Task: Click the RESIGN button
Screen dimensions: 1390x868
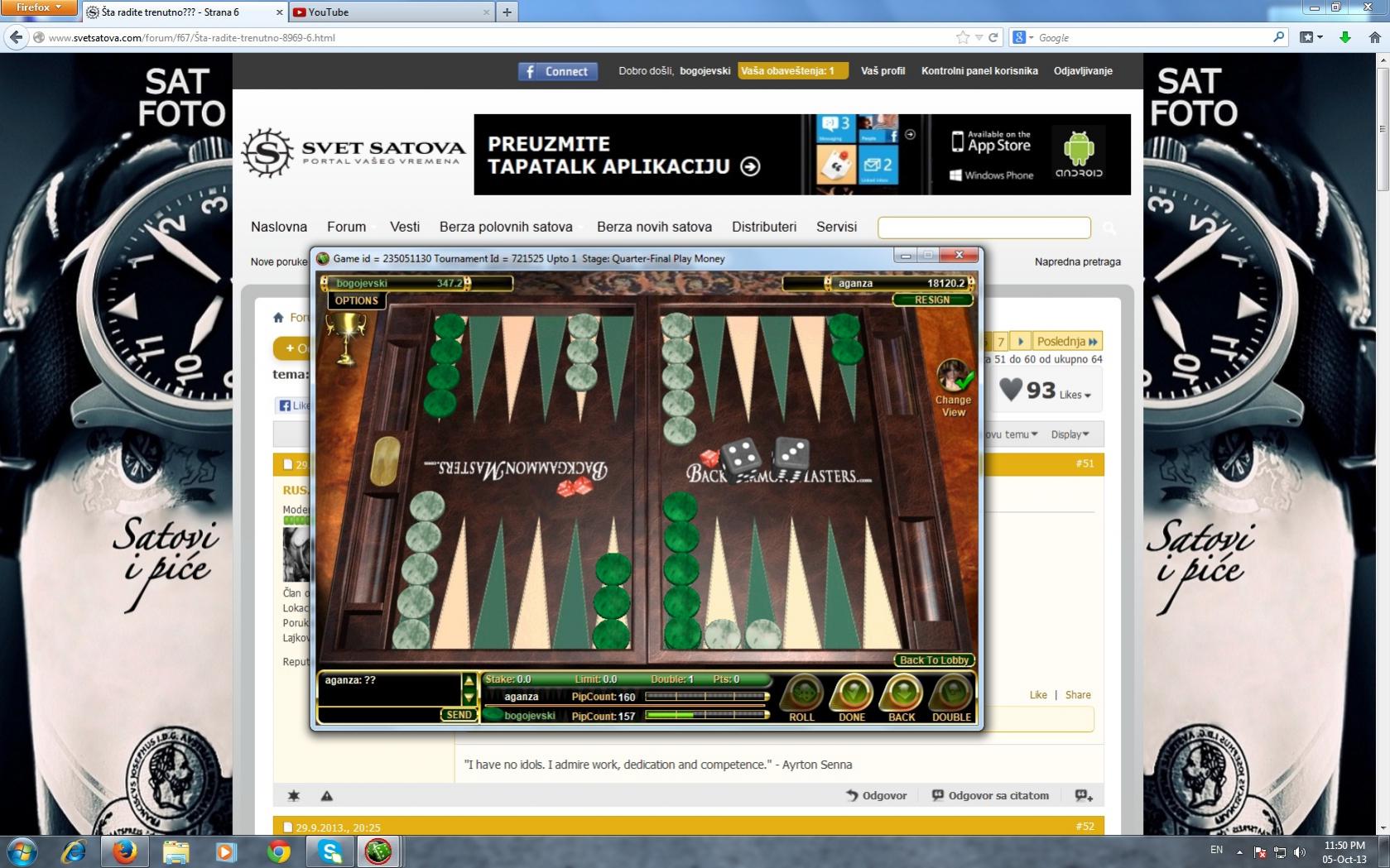Action: click(932, 300)
